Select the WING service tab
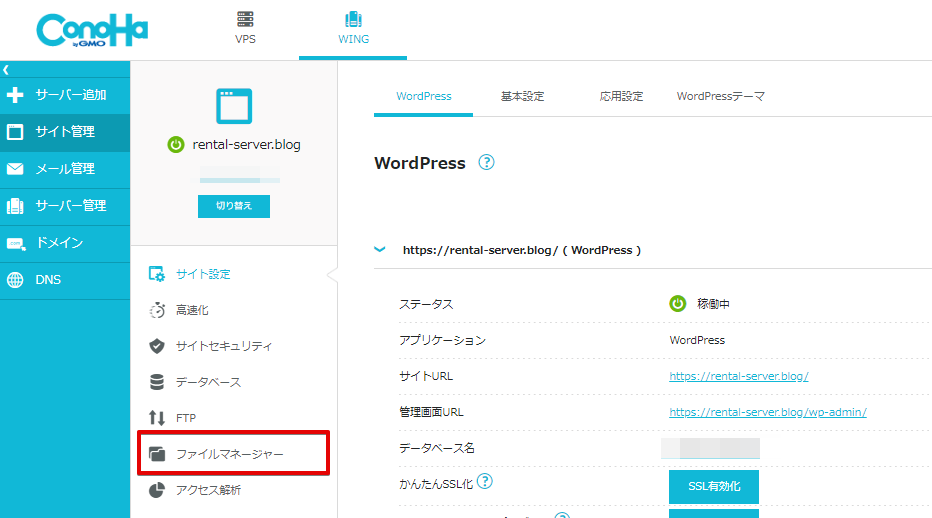Screen dimensions: 932x518 353,29
